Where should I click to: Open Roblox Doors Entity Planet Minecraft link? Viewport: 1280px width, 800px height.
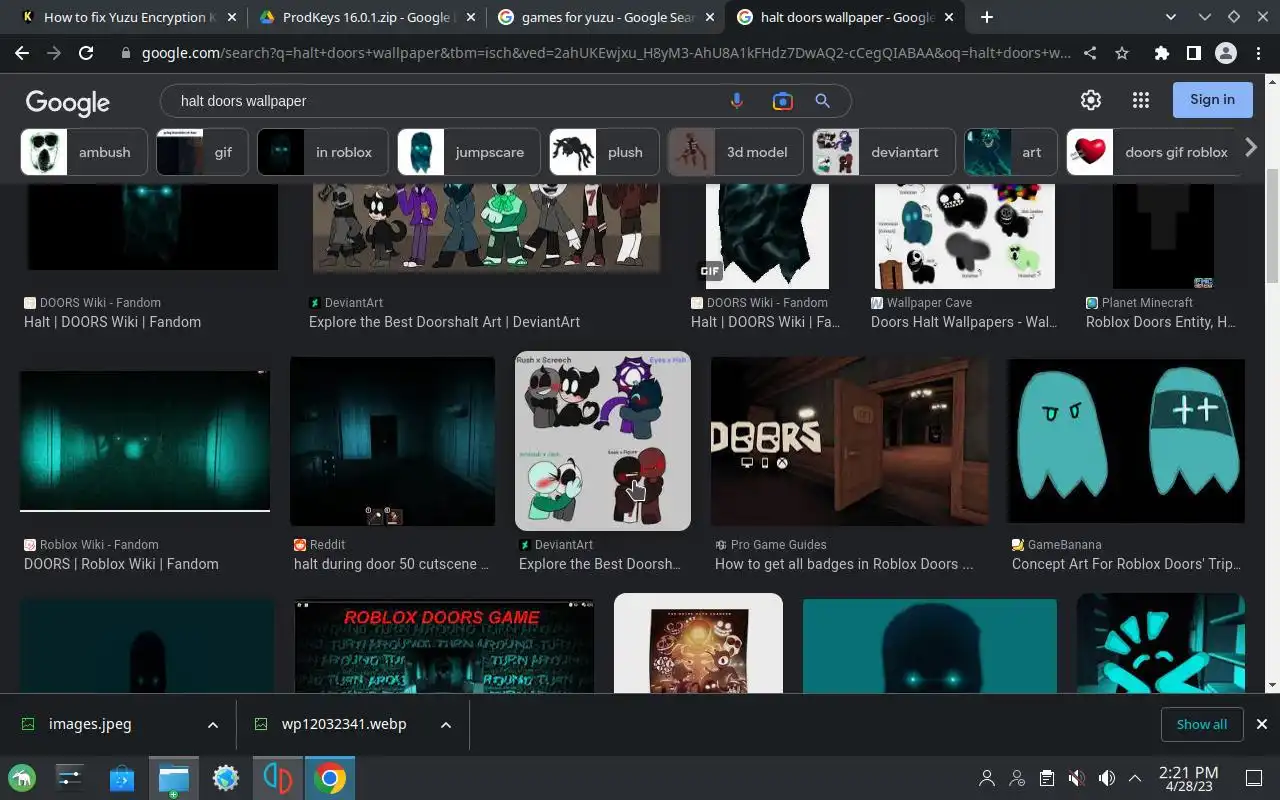pyautogui.click(x=1161, y=322)
